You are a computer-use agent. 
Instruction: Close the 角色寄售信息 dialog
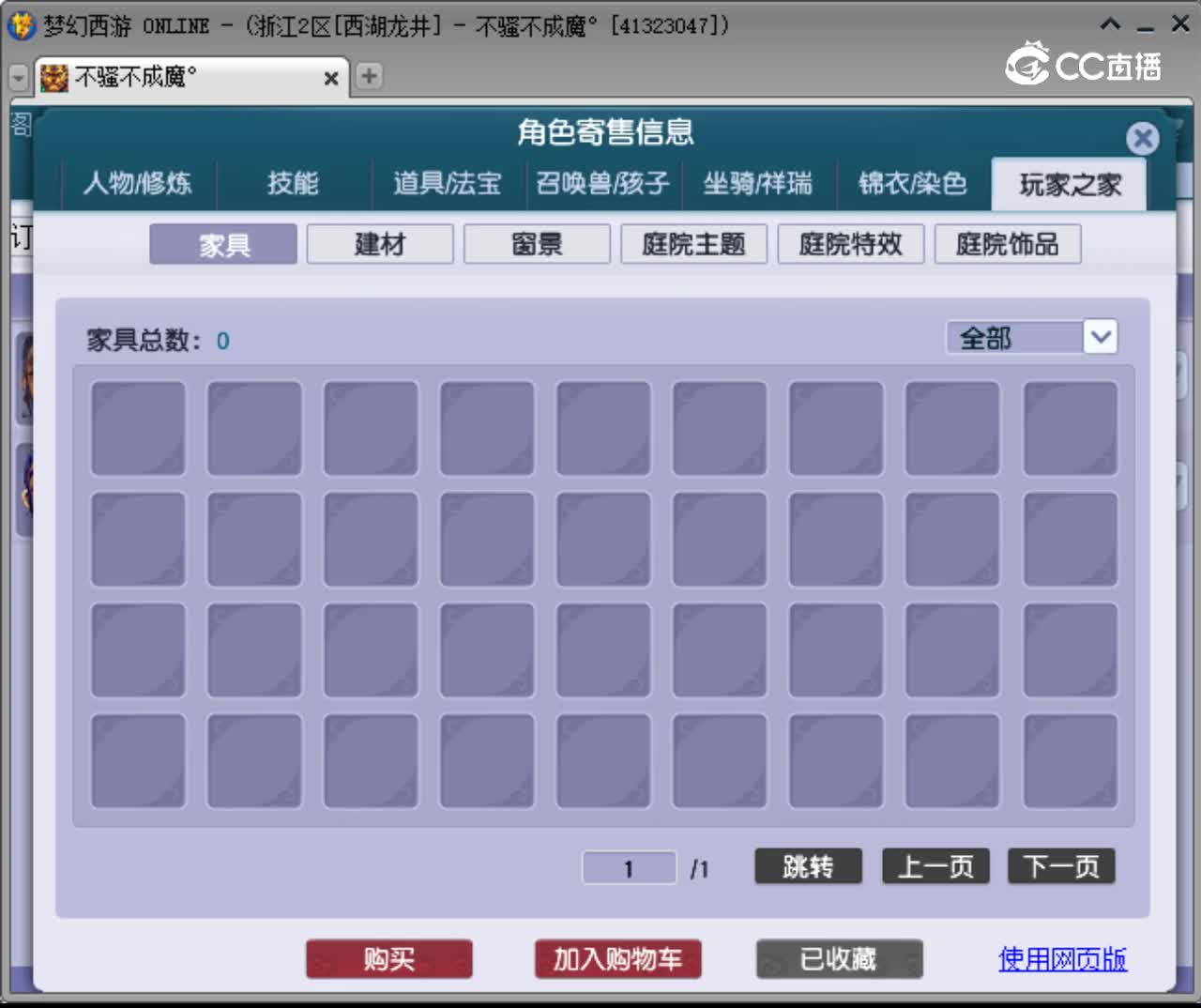(1142, 139)
